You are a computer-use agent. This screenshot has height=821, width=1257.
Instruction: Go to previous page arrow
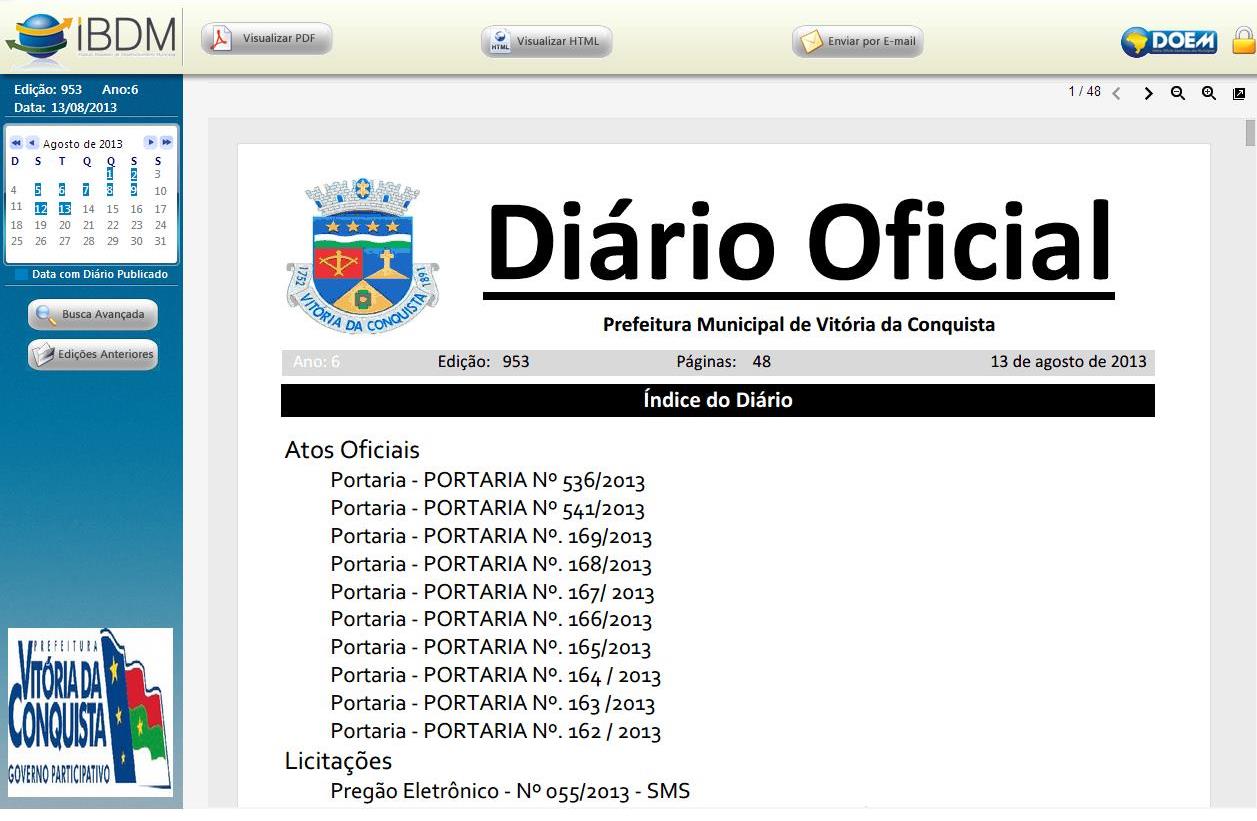coord(1117,93)
